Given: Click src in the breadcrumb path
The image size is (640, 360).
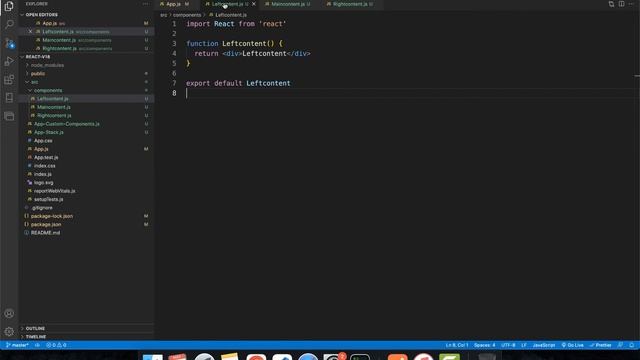Looking at the screenshot, I should [x=164, y=15].
